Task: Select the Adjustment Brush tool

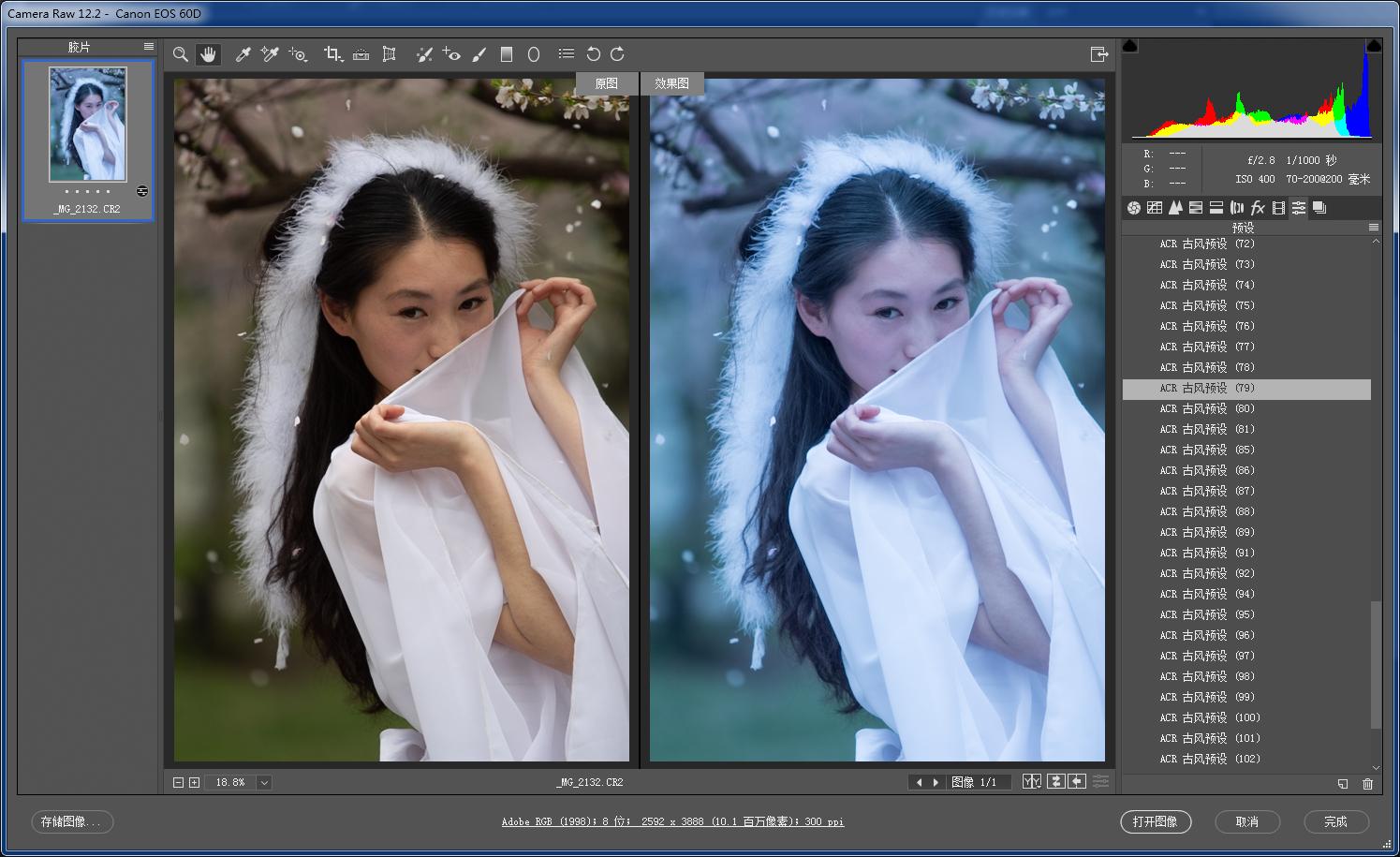Action: pos(479,53)
